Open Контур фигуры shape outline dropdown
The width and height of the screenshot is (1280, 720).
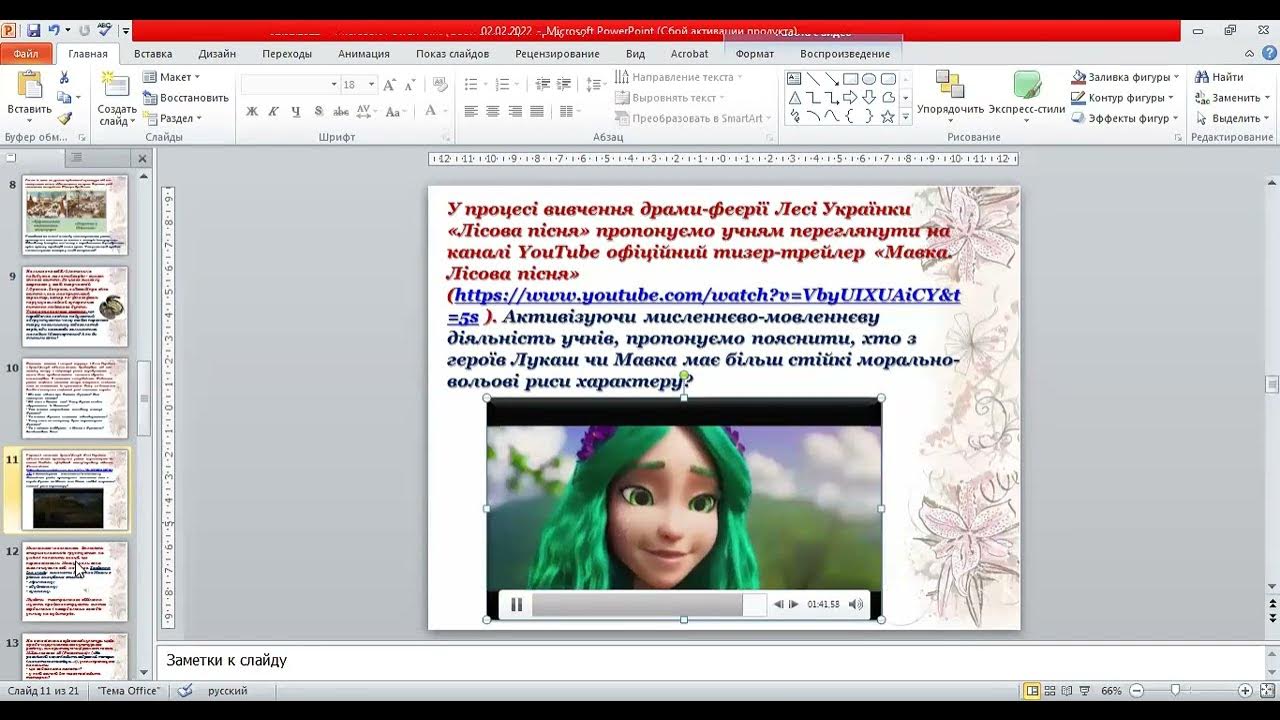(x=1123, y=98)
